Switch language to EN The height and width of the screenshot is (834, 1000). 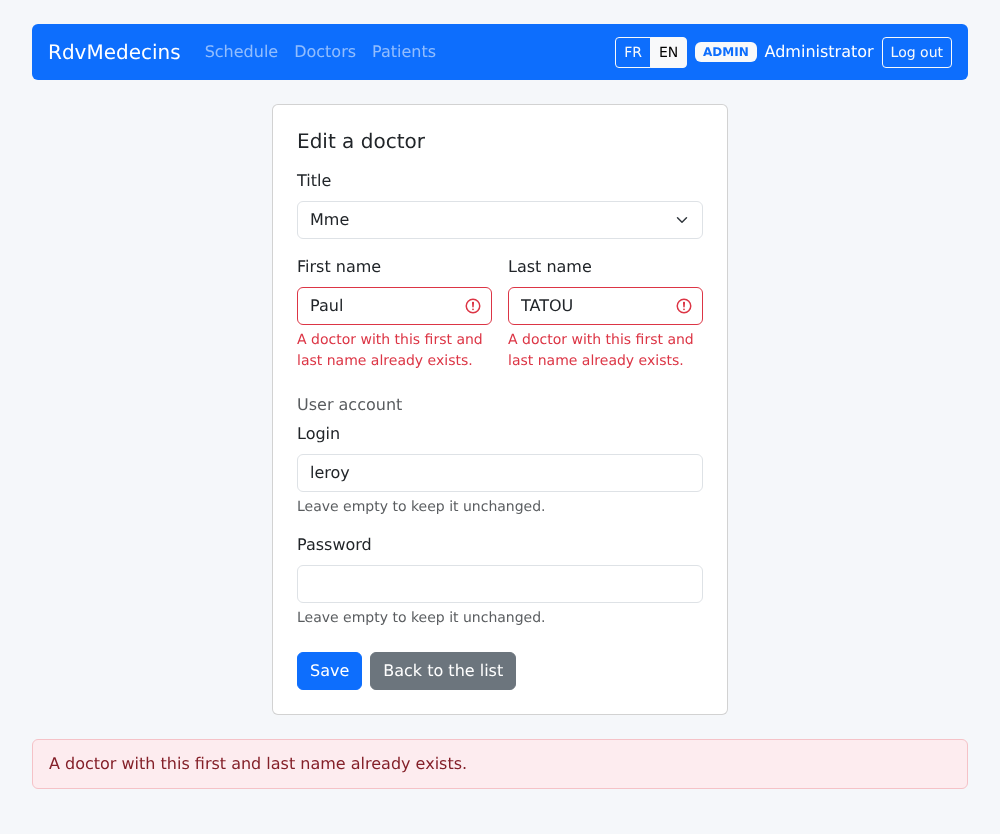[668, 52]
